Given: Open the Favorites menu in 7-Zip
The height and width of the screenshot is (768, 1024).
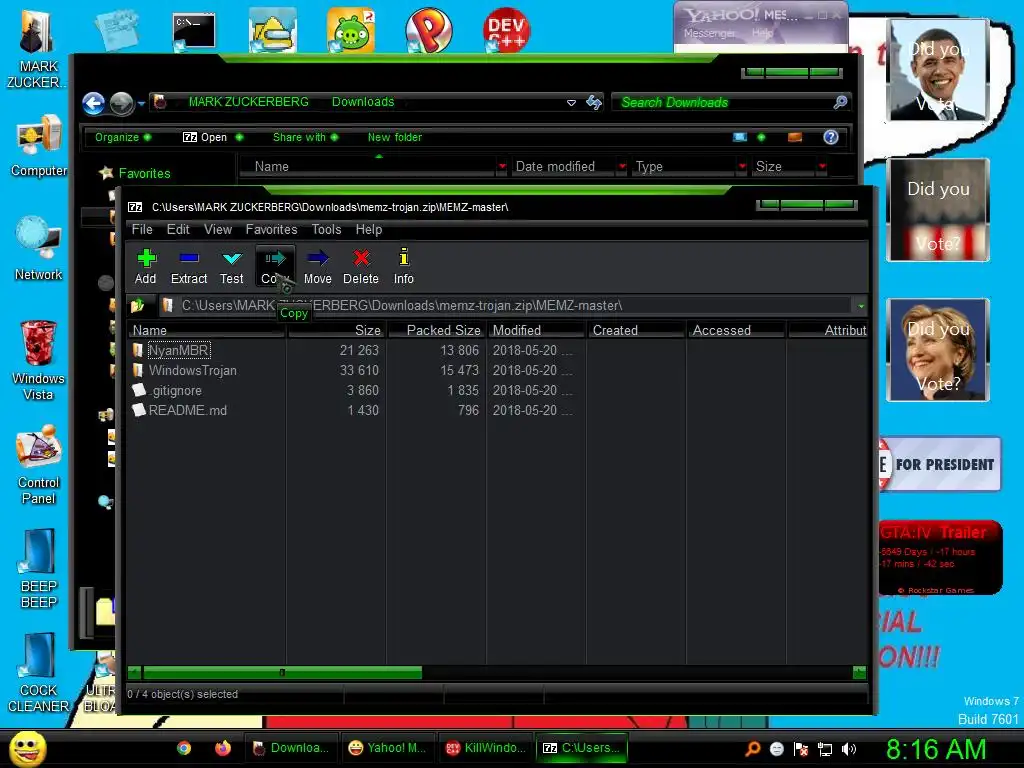Looking at the screenshot, I should 271,229.
